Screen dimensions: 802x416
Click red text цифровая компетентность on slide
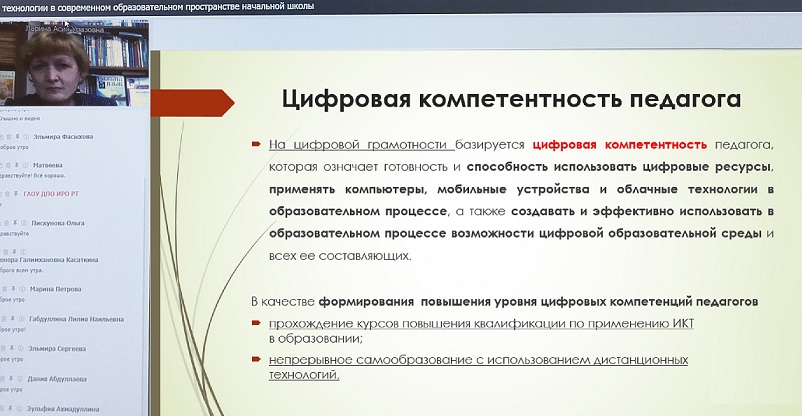tap(620, 145)
